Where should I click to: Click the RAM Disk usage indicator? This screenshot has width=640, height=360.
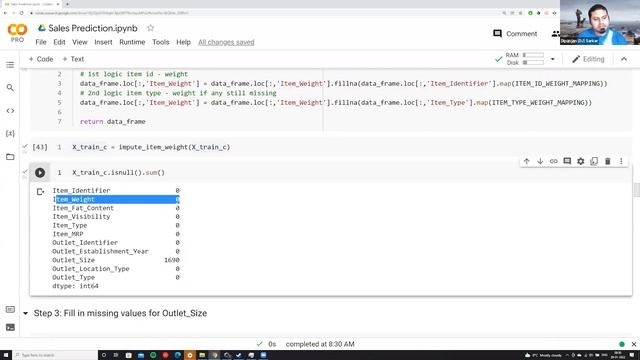coord(524,59)
